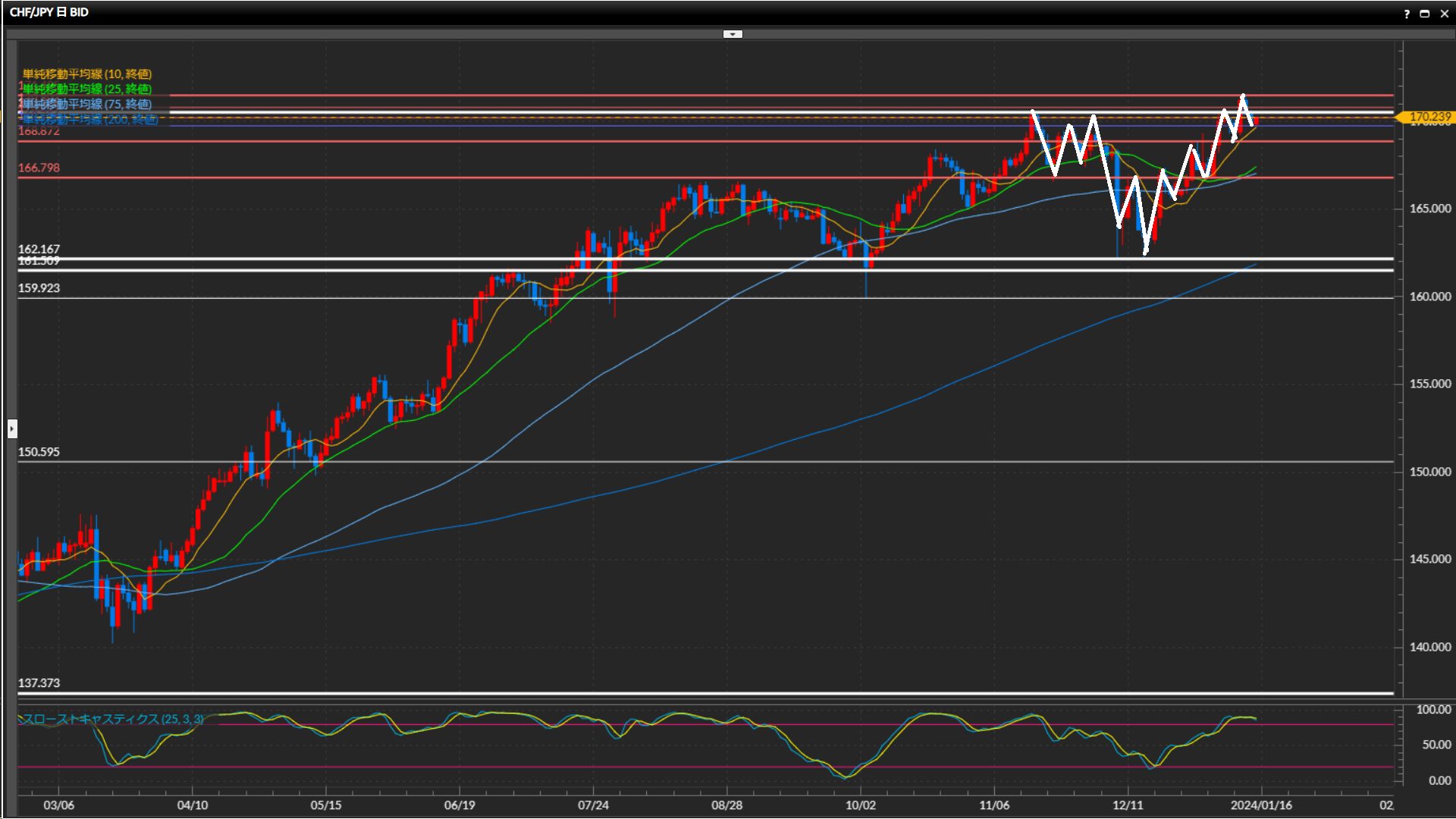Maximize the CHF/JPY chart window

(1425, 14)
